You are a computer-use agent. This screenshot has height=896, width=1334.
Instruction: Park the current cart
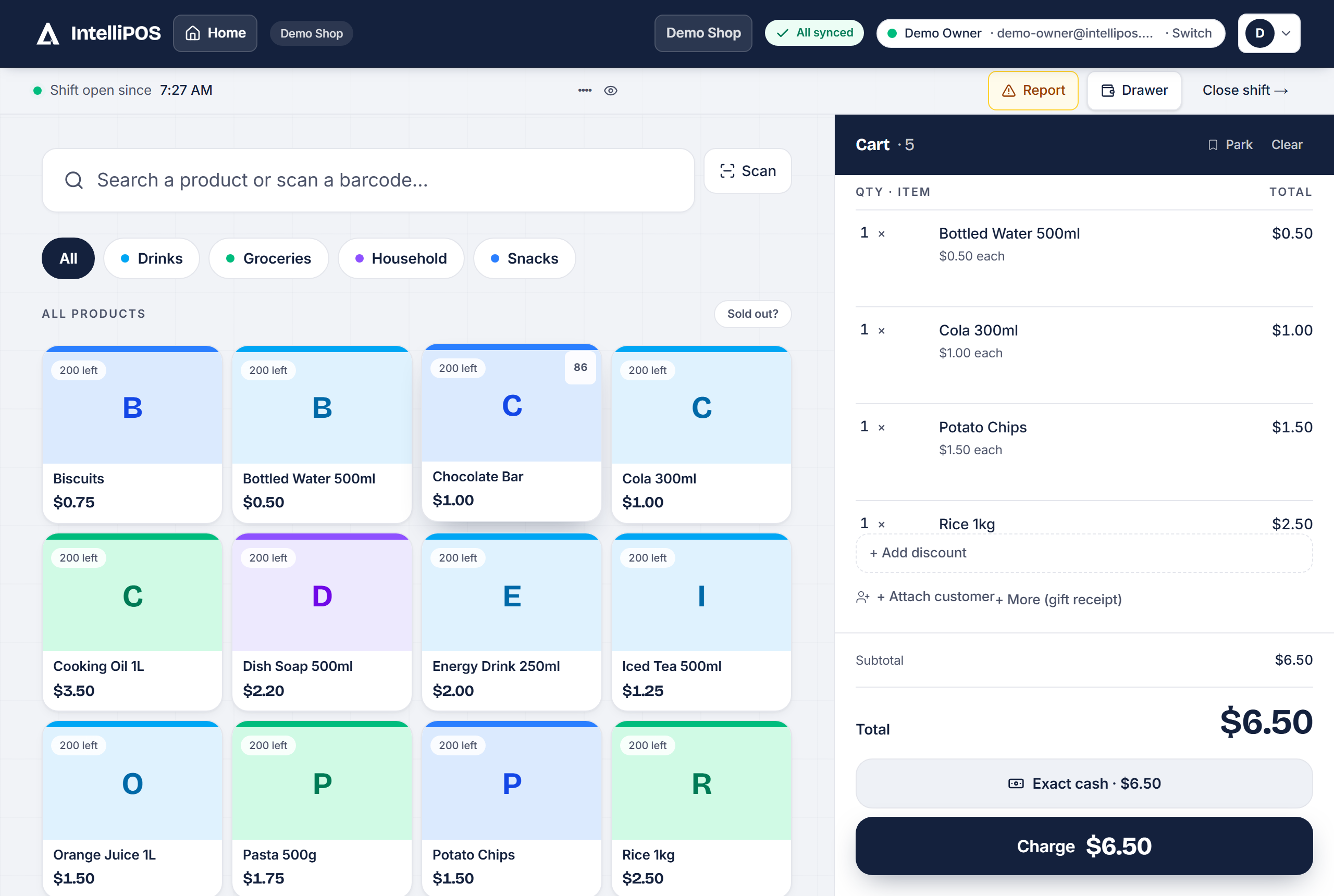tap(1230, 145)
